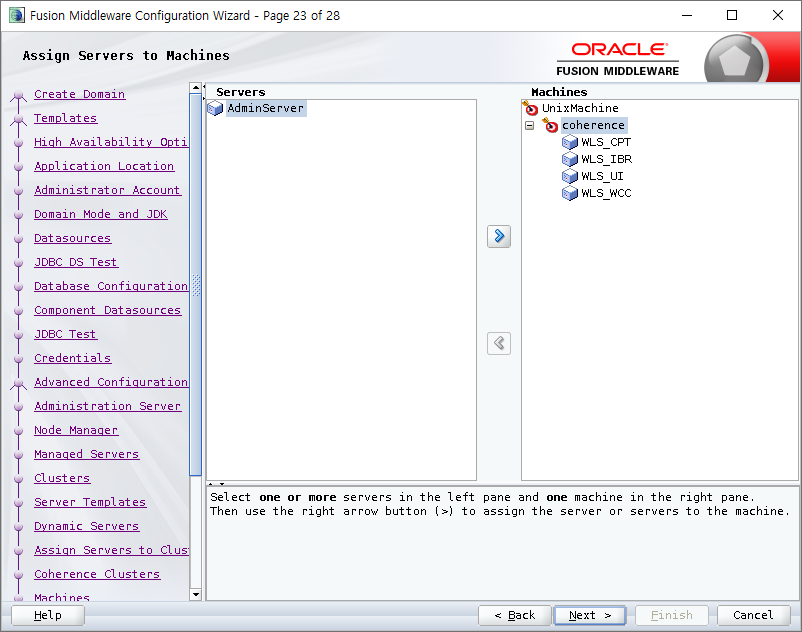Click the wizard title bar application icon
Screen dimensions: 802x632
coord(16,15)
